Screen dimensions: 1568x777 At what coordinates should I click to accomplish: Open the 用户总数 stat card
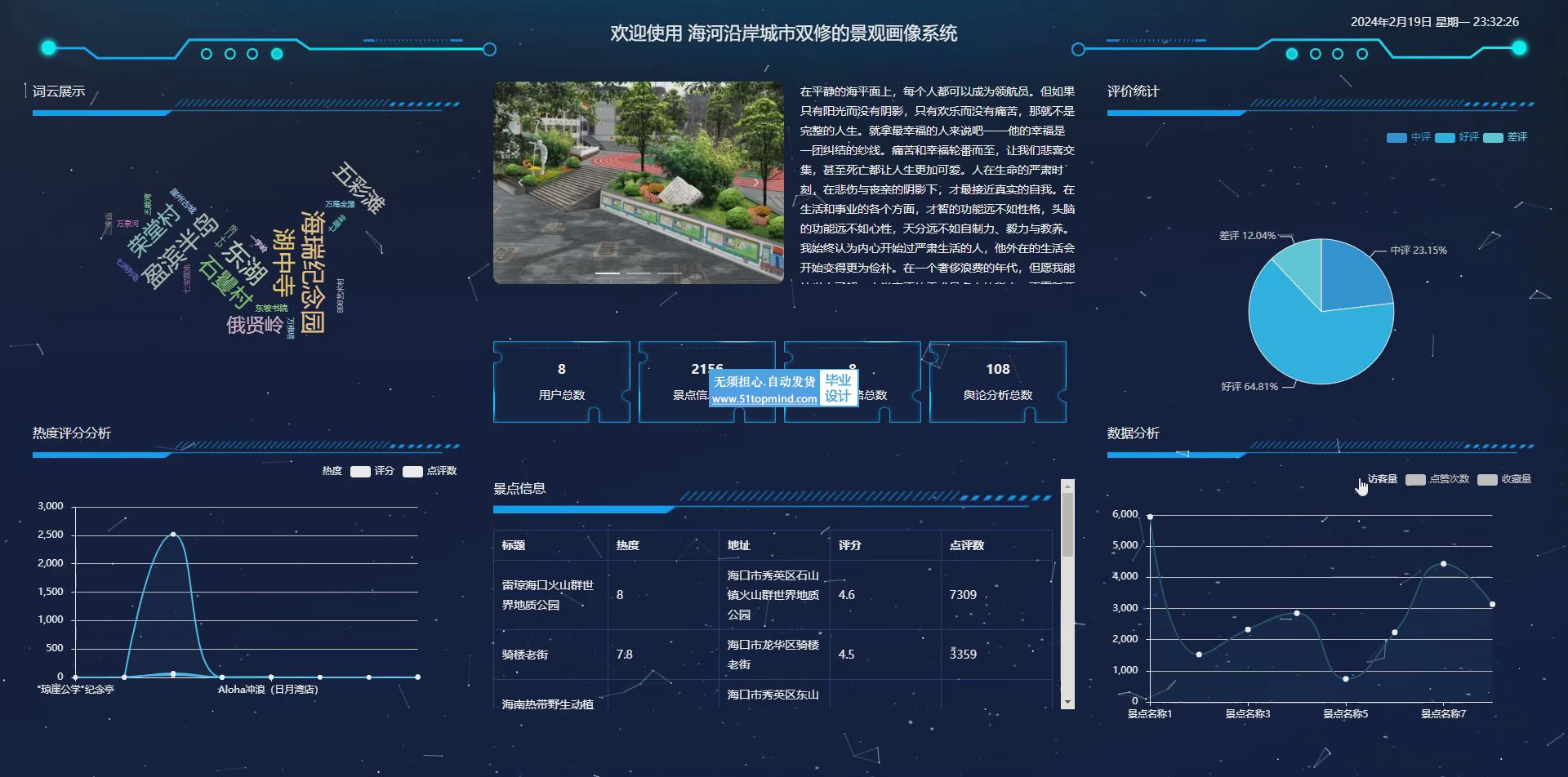[x=562, y=382]
